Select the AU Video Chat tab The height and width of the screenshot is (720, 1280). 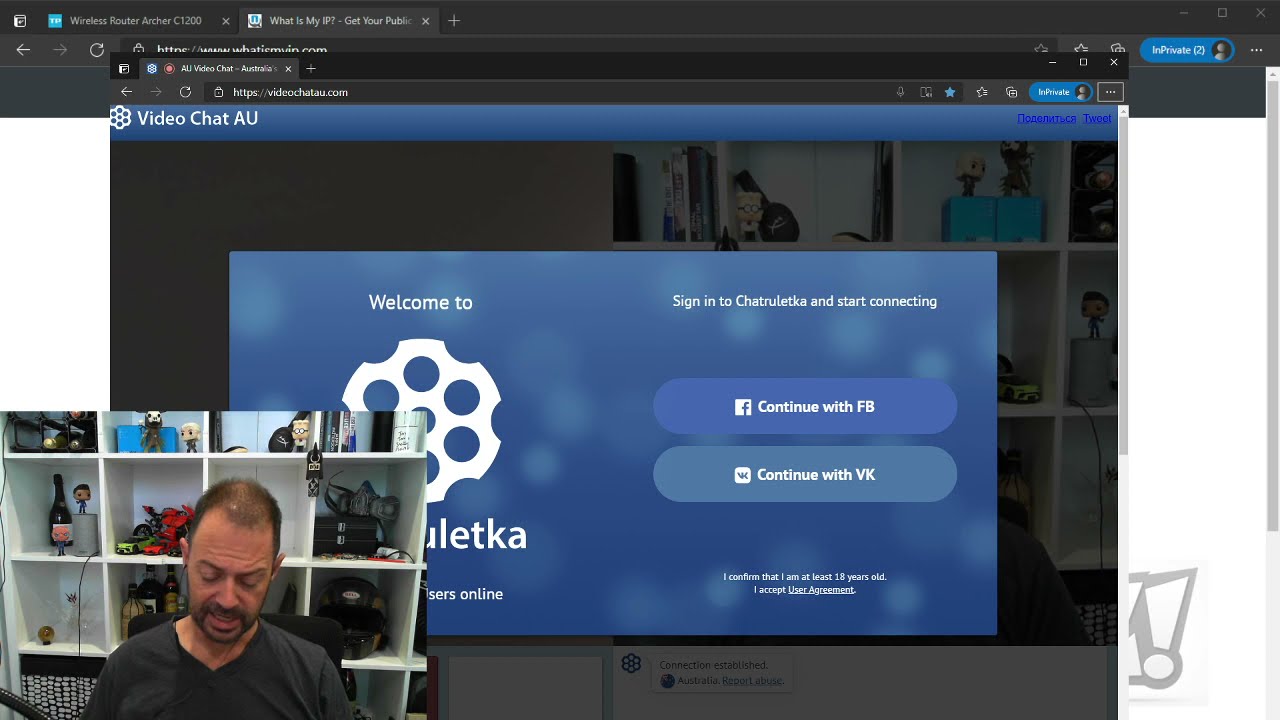click(218, 69)
